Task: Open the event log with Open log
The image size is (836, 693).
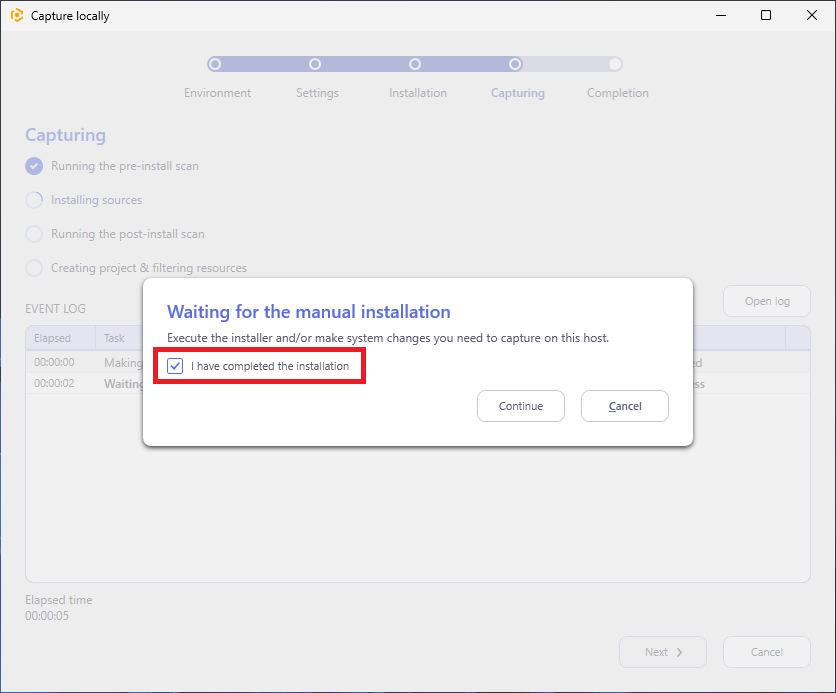Action: click(x=767, y=301)
